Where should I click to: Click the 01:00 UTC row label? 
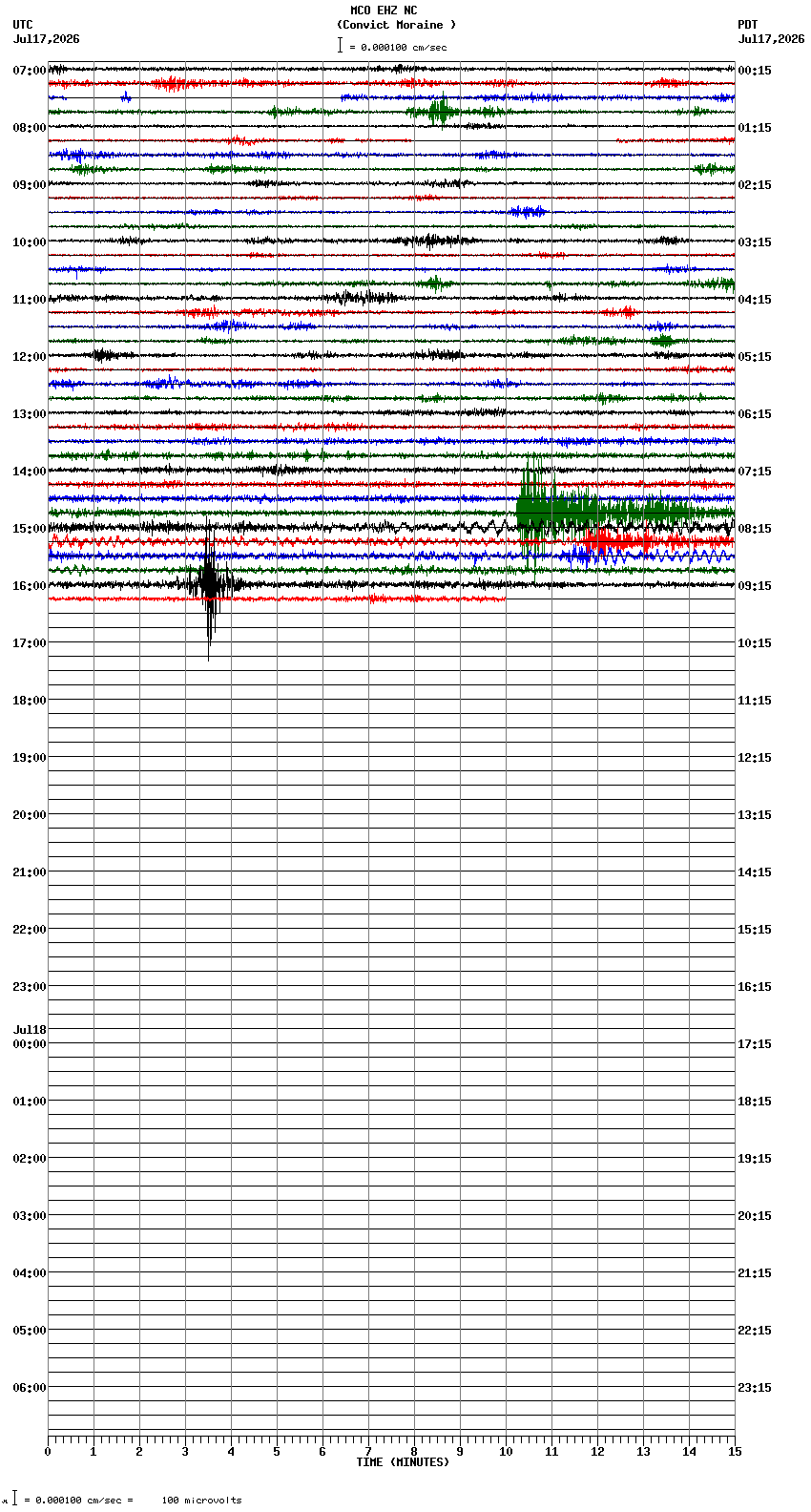30,1102
